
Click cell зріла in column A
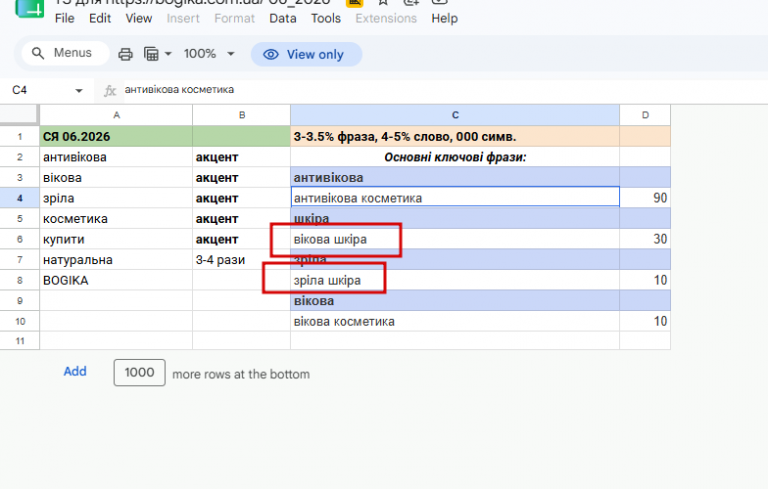coord(116,198)
